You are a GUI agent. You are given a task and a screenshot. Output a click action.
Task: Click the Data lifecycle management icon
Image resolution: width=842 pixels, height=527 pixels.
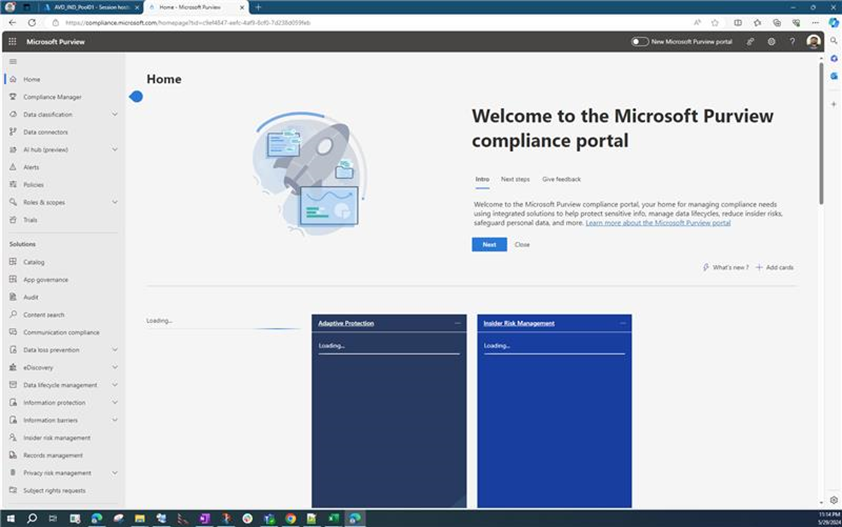pos(13,385)
